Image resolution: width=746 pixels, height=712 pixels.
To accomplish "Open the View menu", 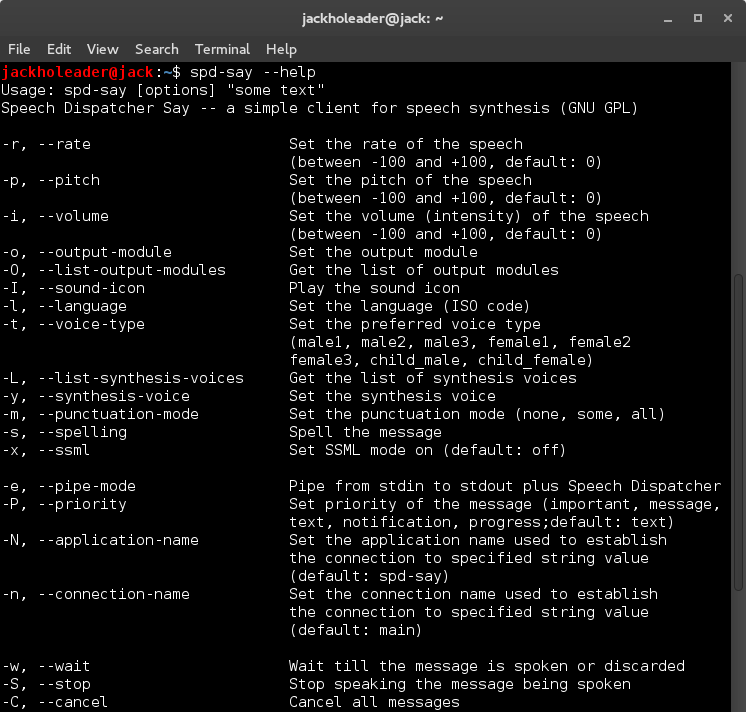I will (102, 49).
